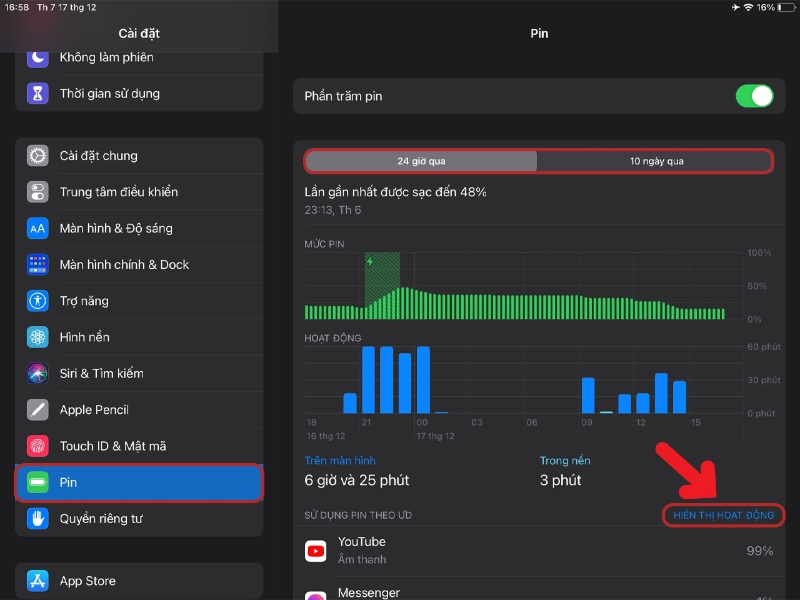
Task: Open Màn hình chính & Dock settings
Action: (124, 265)
